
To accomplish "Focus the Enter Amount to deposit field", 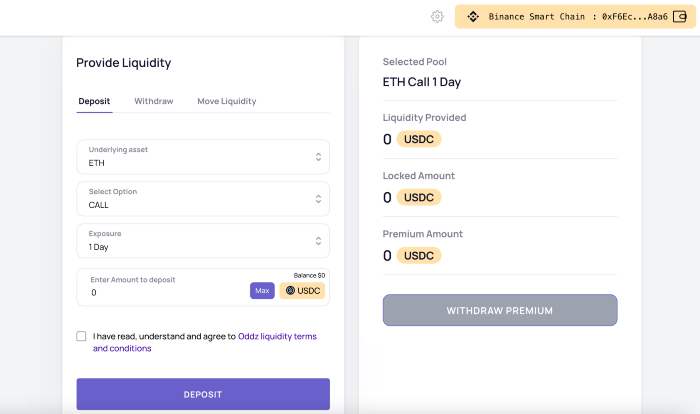I will tap(160, 292).
